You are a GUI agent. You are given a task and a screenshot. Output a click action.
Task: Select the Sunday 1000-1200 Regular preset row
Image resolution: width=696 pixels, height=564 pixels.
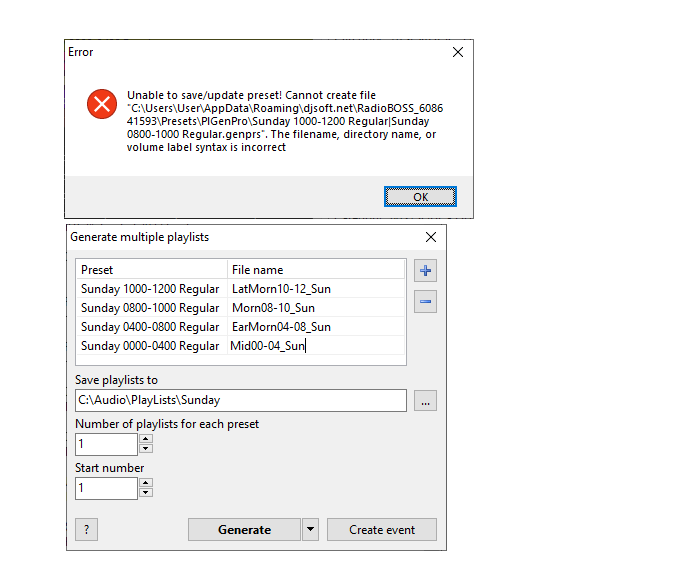tap(150, 289)
